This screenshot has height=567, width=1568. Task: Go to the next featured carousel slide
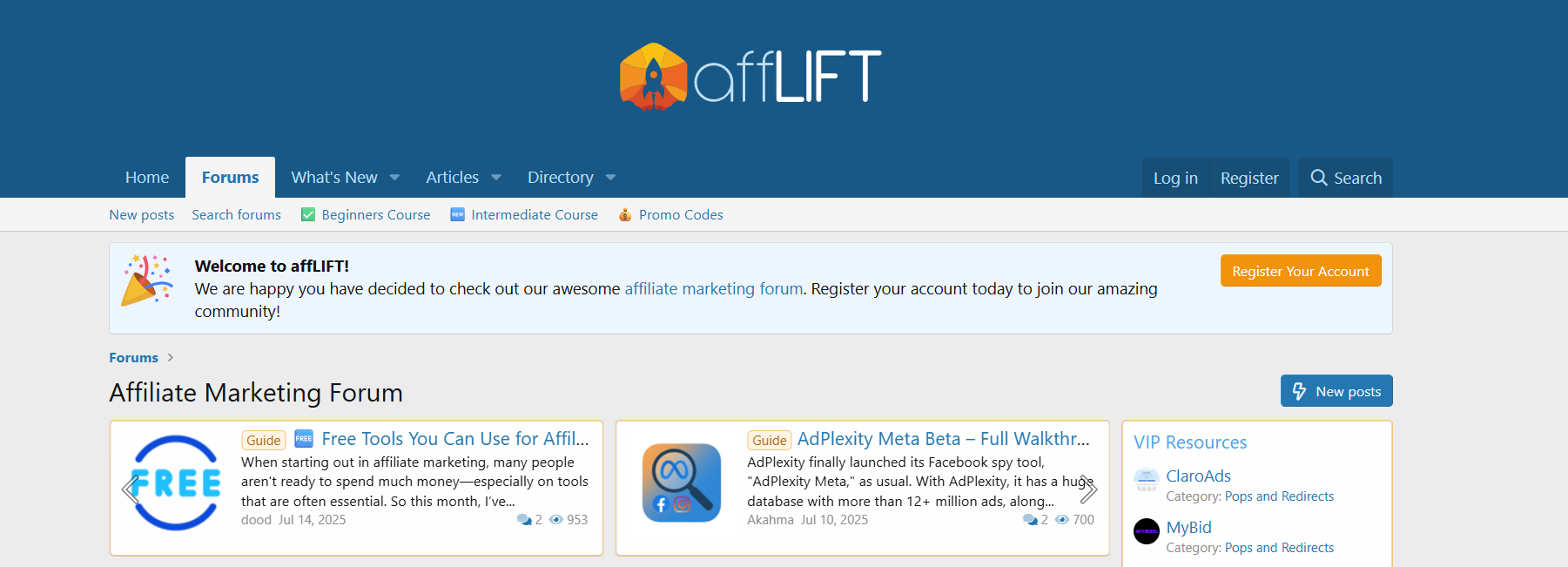tap(1089, 489)
